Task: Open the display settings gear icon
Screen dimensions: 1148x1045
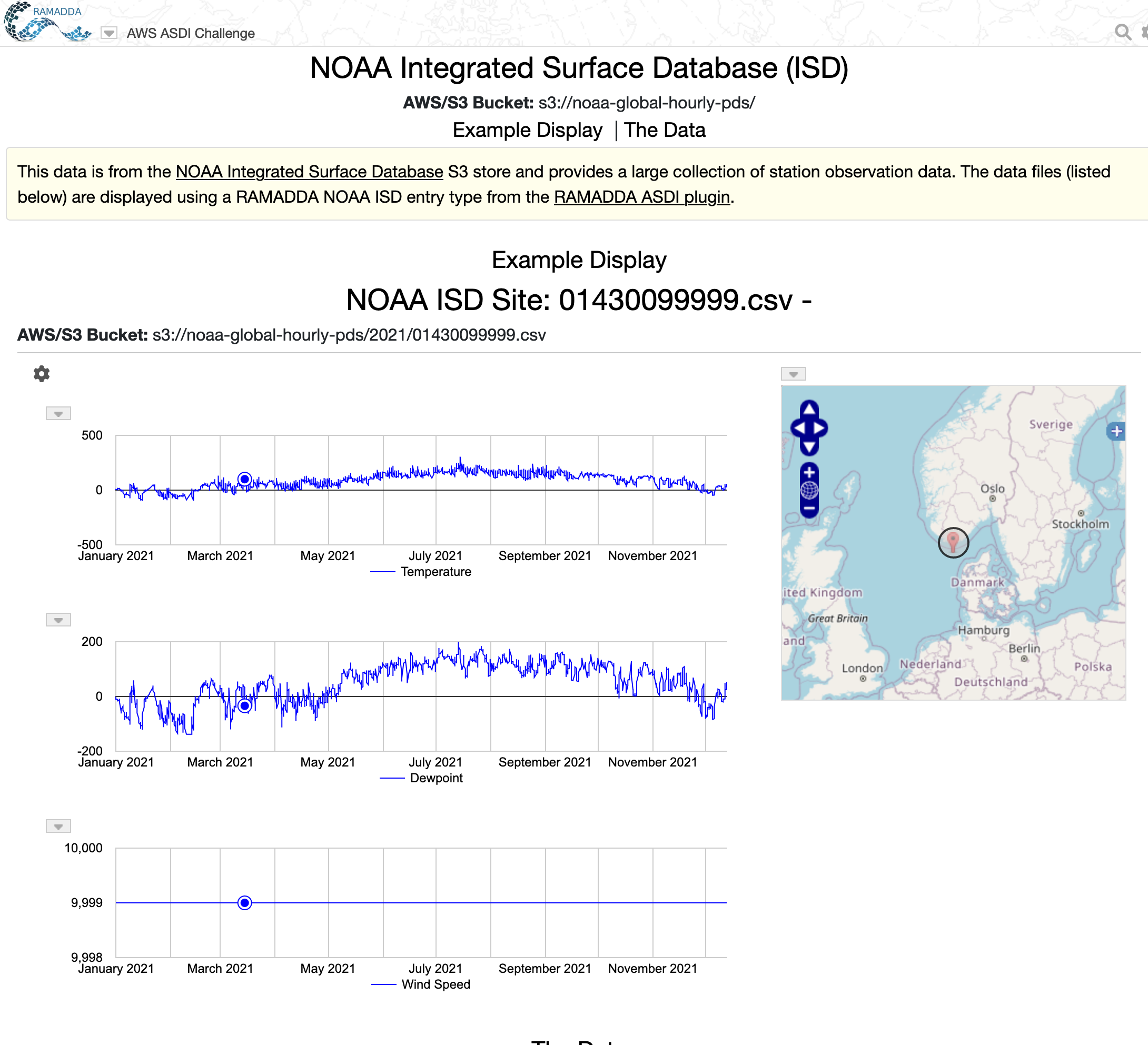Action: click(x=42, y=374)
